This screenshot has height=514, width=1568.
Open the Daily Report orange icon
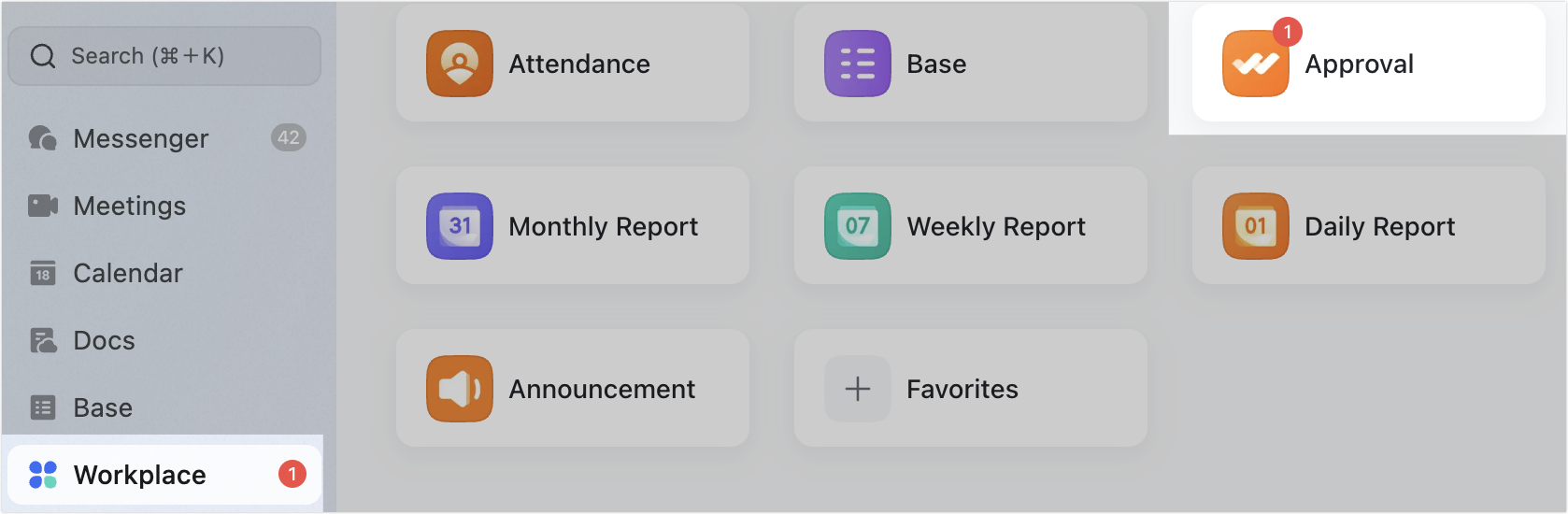[1256, 226]
